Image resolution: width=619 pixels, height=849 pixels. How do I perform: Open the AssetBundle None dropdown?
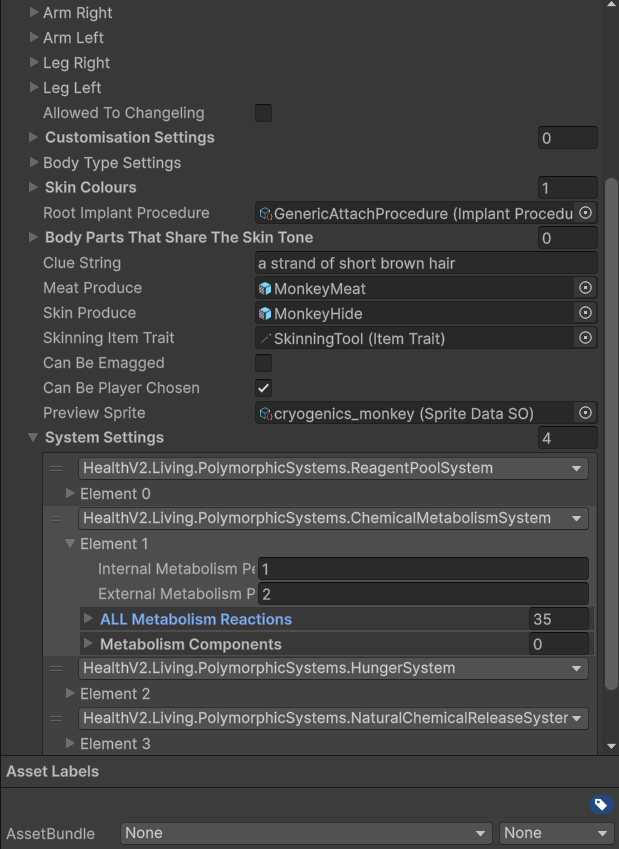point(306,833)
